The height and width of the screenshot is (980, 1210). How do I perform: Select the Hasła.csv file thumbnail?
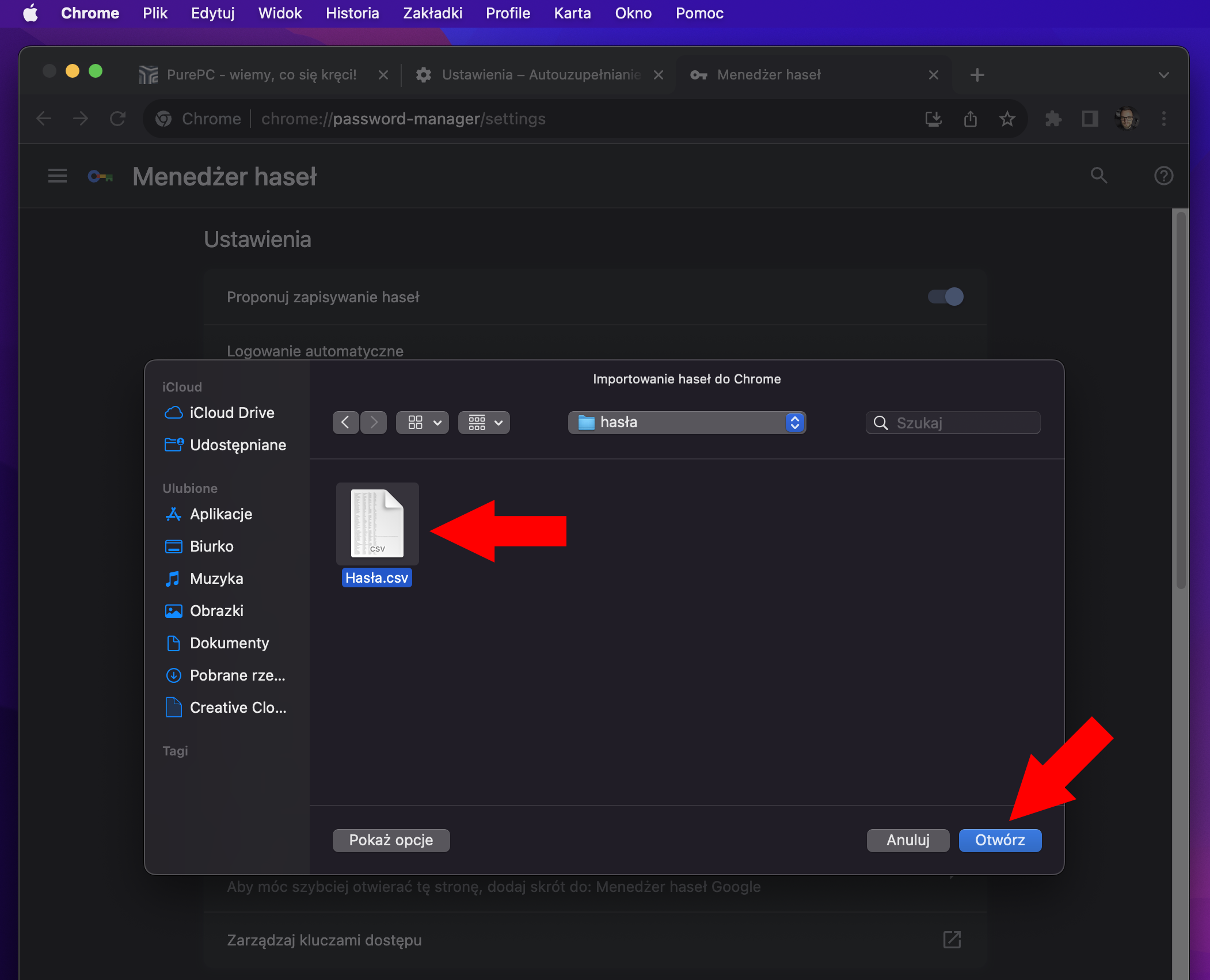pyautogui.click(x=377, y=523)
